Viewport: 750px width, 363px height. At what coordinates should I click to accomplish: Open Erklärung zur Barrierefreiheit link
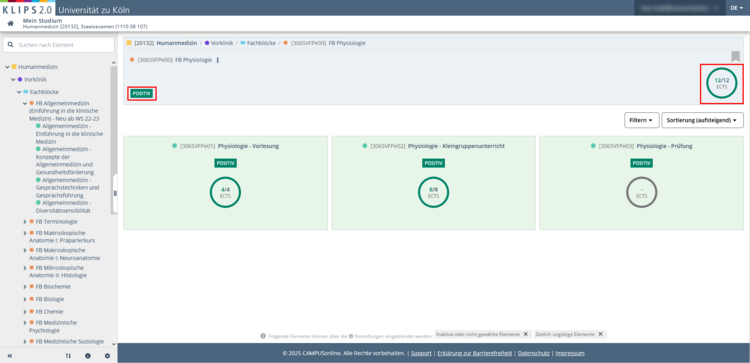(475, 353)
